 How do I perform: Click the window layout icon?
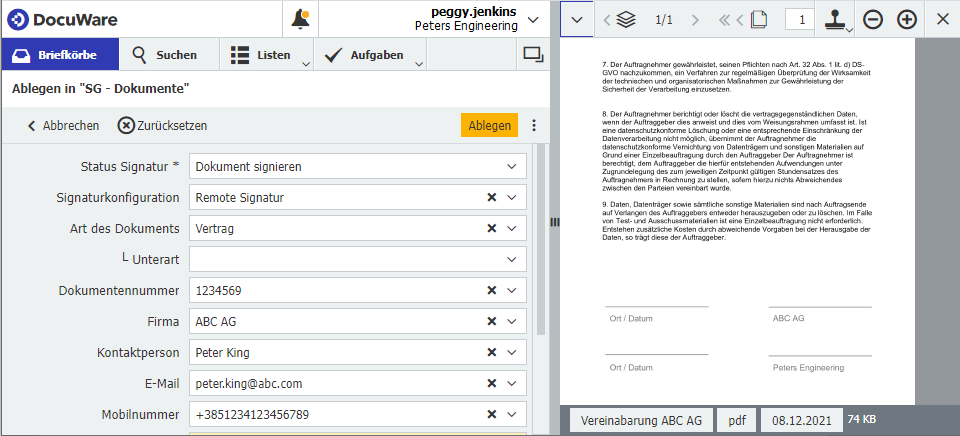532,54
